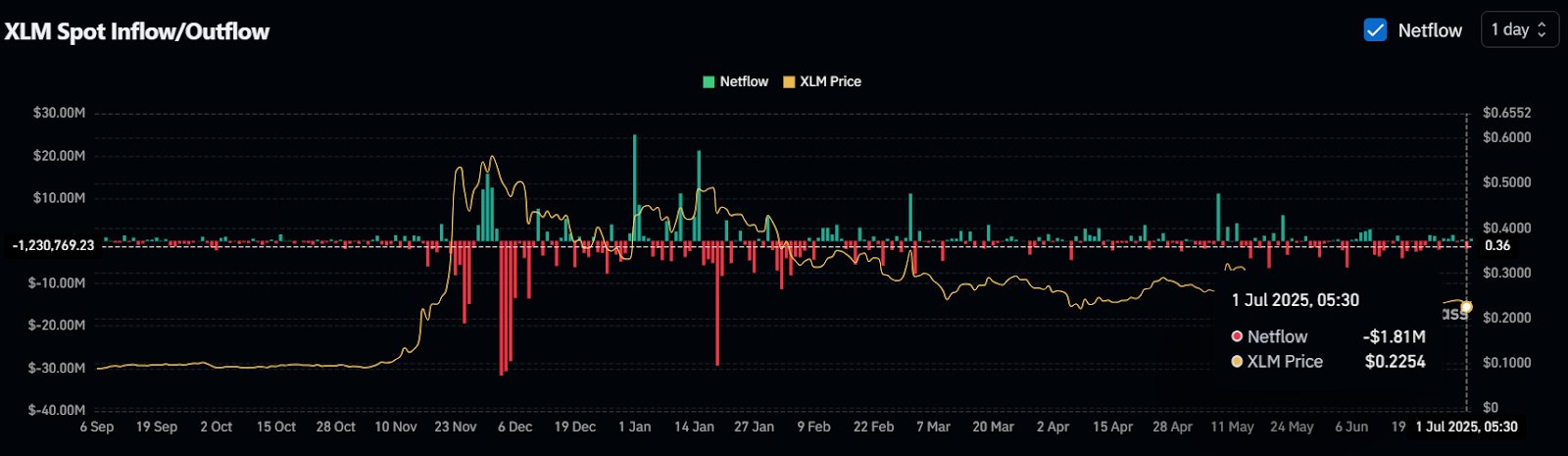The height and width of the screenshot is (456, 1568).
Task: Toggle XLM Price series in legend
Action: coord(821,81)
